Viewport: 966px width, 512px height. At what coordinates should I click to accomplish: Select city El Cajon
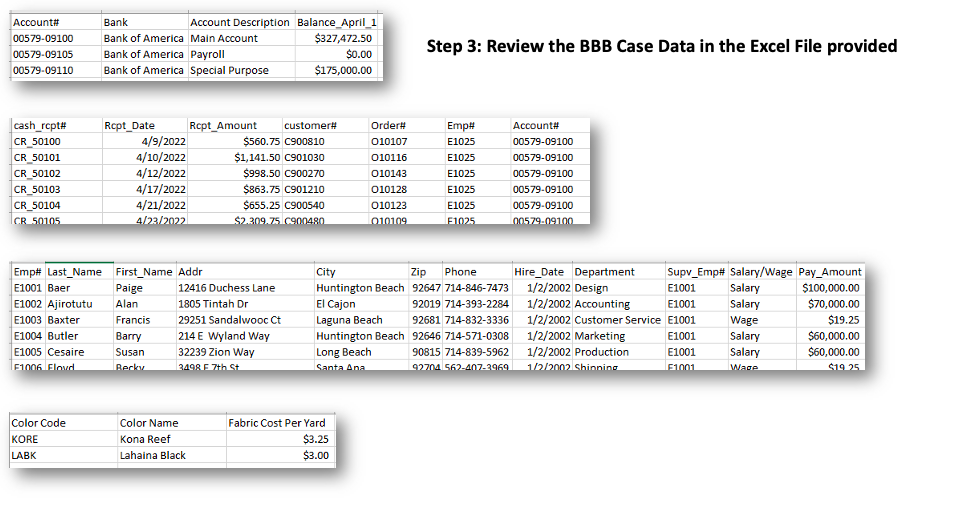click(x=336, y=304)
